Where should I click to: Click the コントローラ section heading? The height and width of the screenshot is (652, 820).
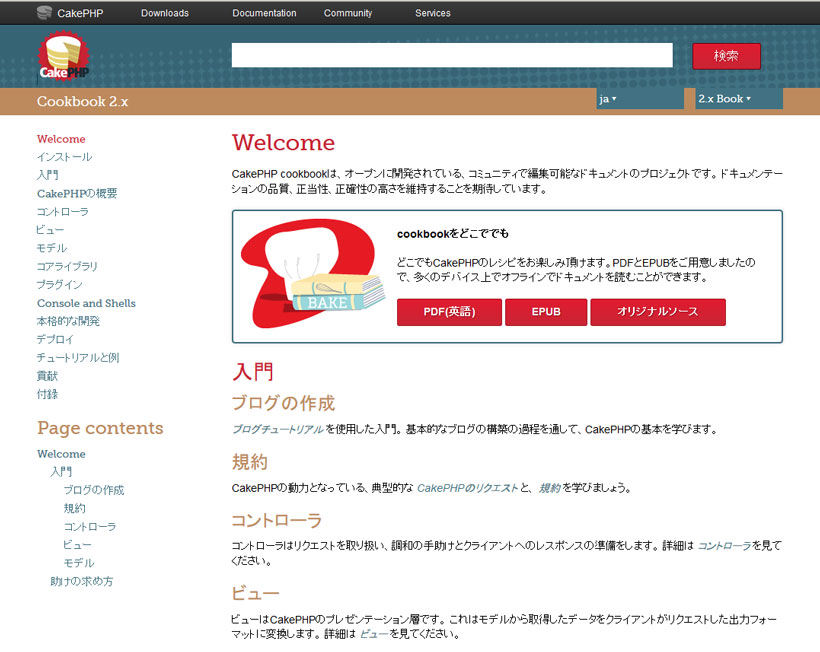pos(277,520)
